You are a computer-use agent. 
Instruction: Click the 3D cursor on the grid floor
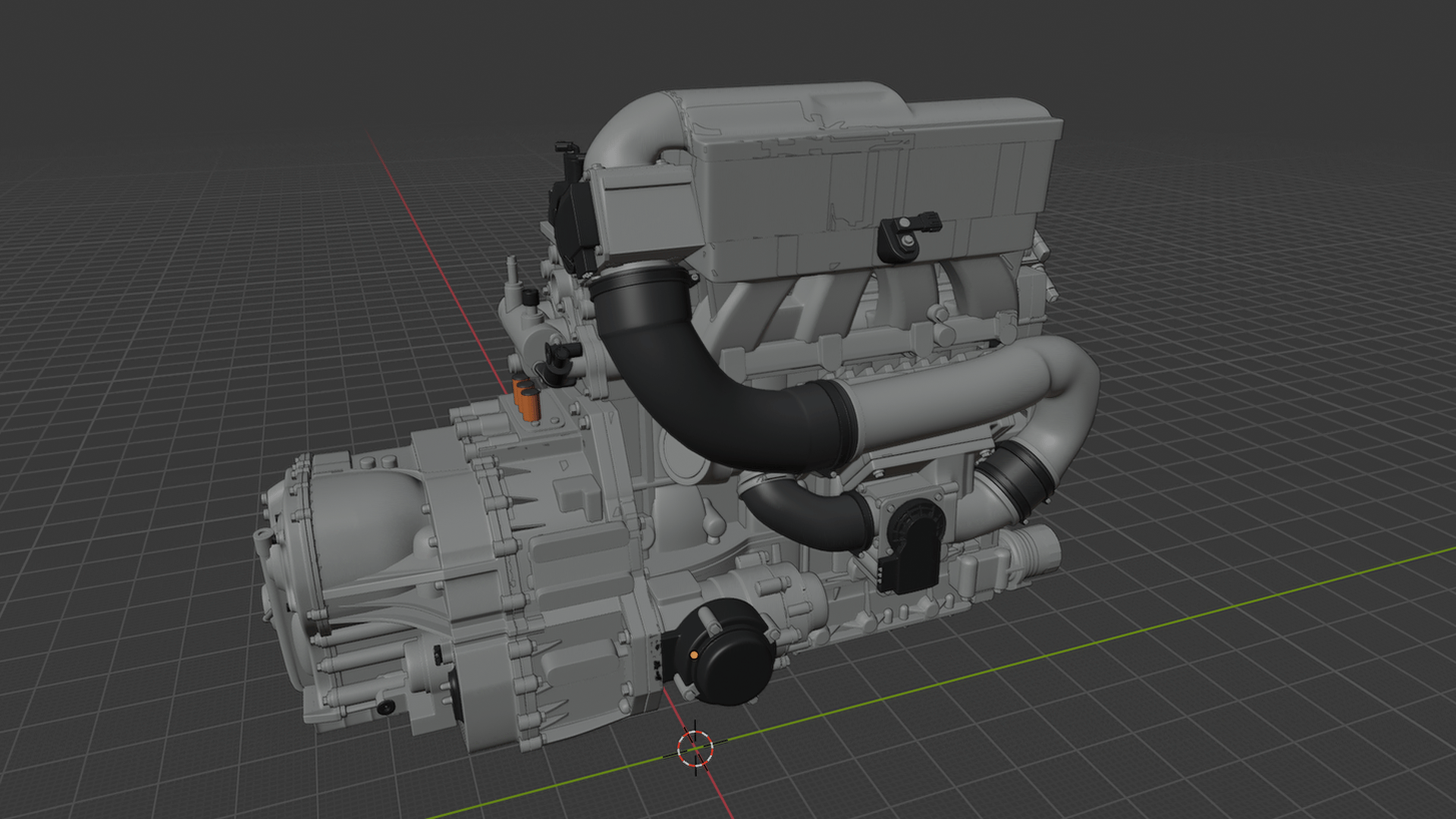pos(695,748)
